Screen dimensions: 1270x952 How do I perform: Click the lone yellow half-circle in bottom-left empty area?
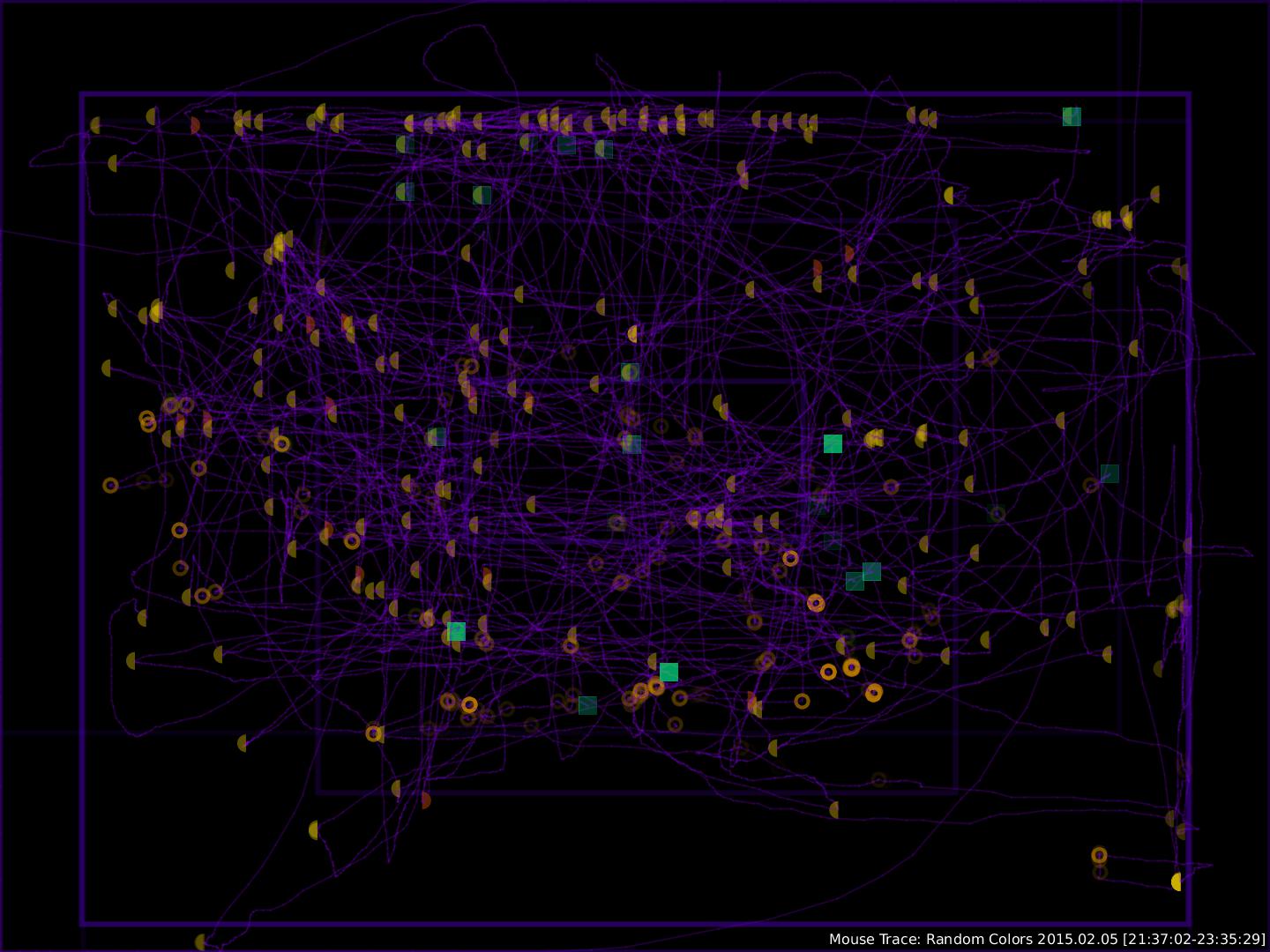click(314, 829)
